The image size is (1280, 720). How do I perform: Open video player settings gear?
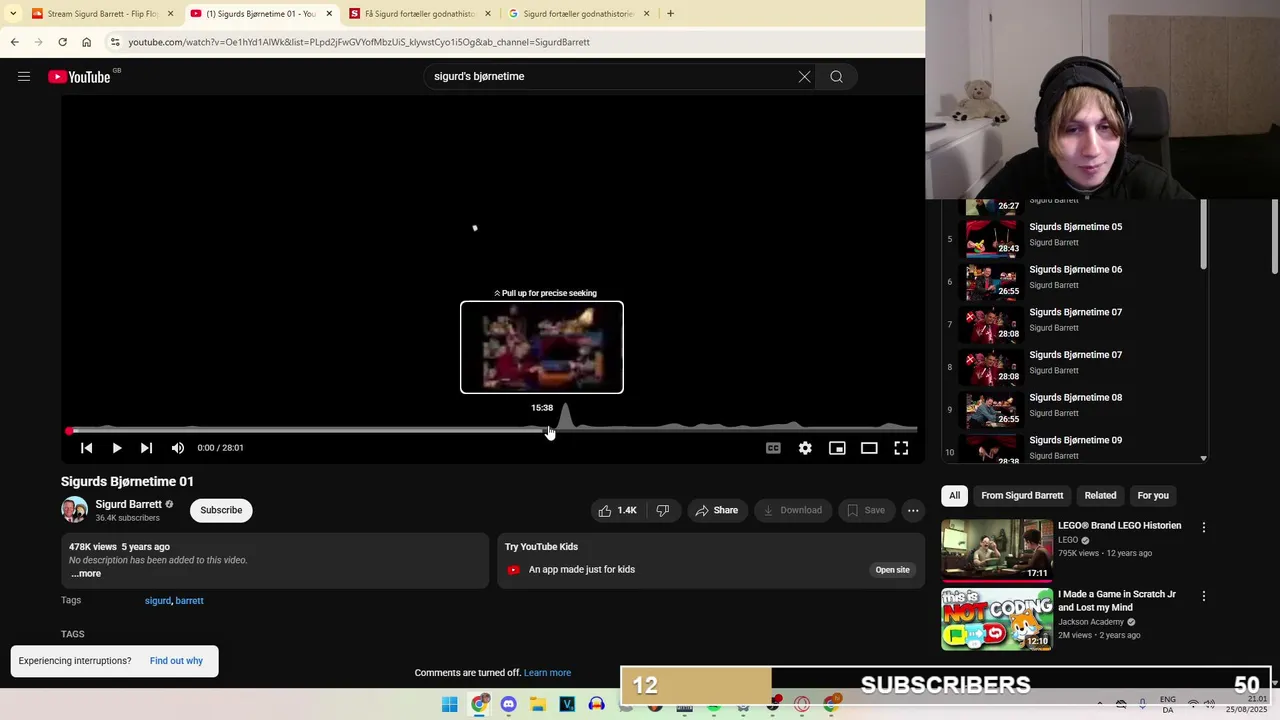805,448
